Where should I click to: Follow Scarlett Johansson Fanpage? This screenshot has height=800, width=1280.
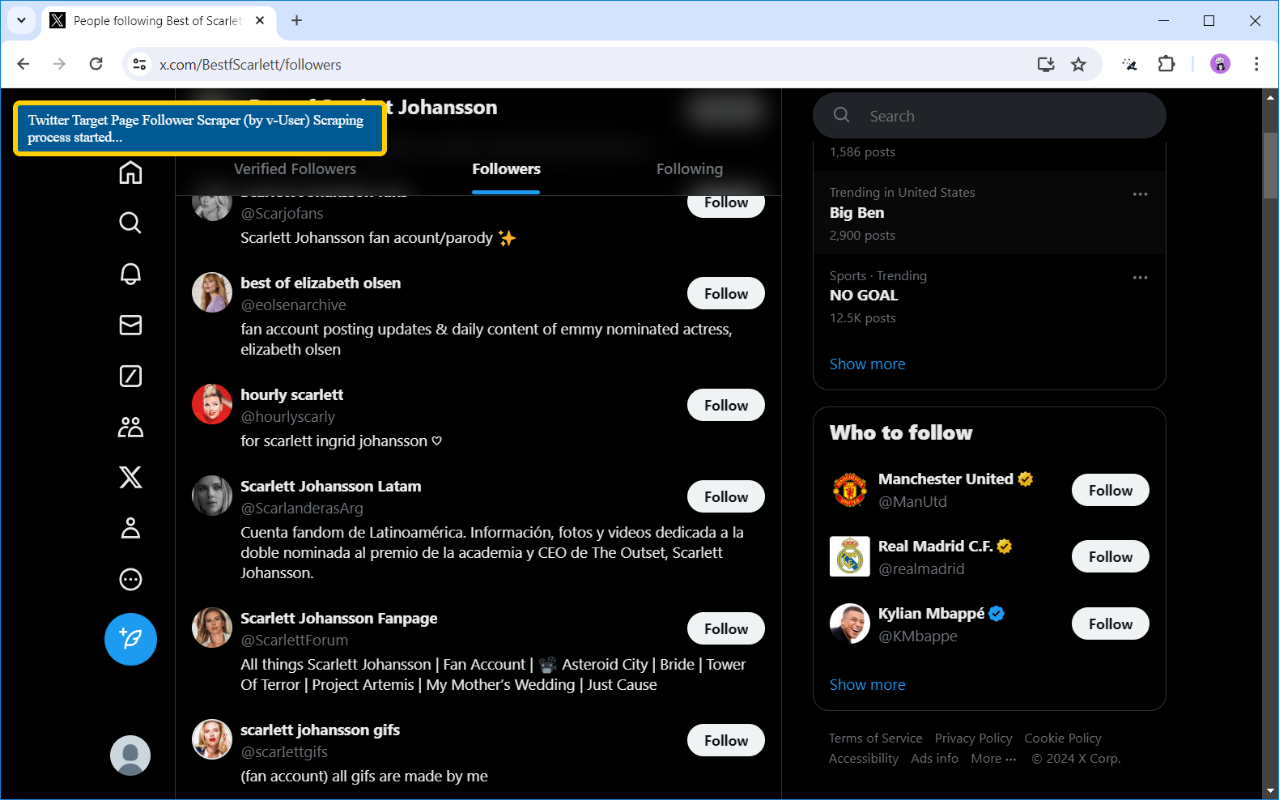(726, 629)
